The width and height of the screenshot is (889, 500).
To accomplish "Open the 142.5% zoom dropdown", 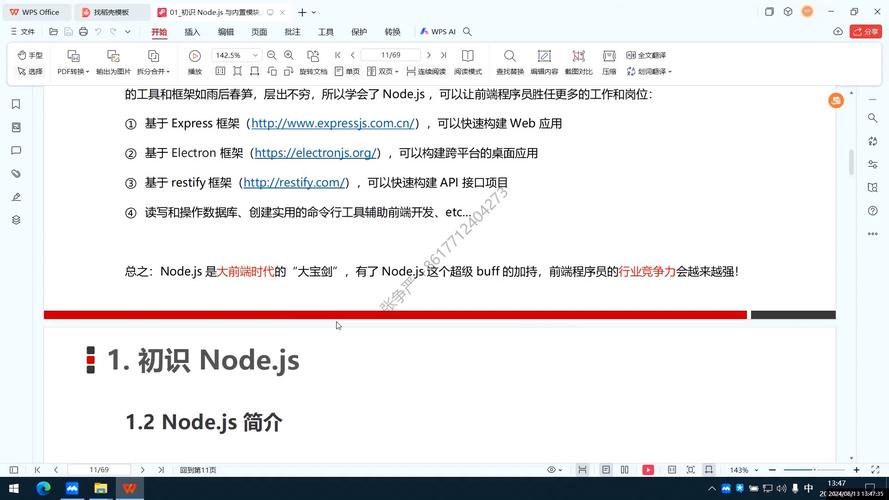I will pyautogui.click(x=255, y=55).
